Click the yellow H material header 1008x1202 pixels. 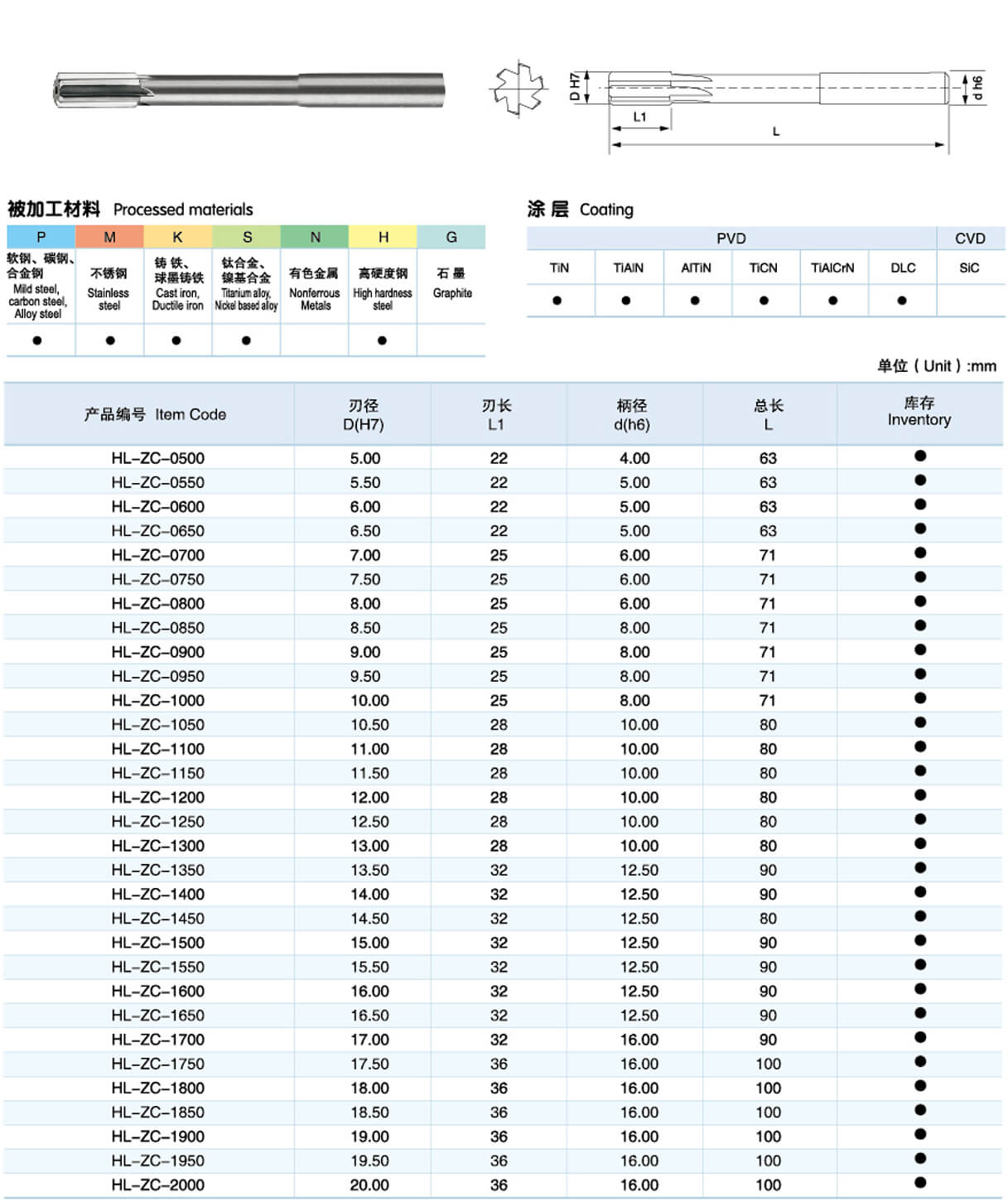[x=383, y=237]
